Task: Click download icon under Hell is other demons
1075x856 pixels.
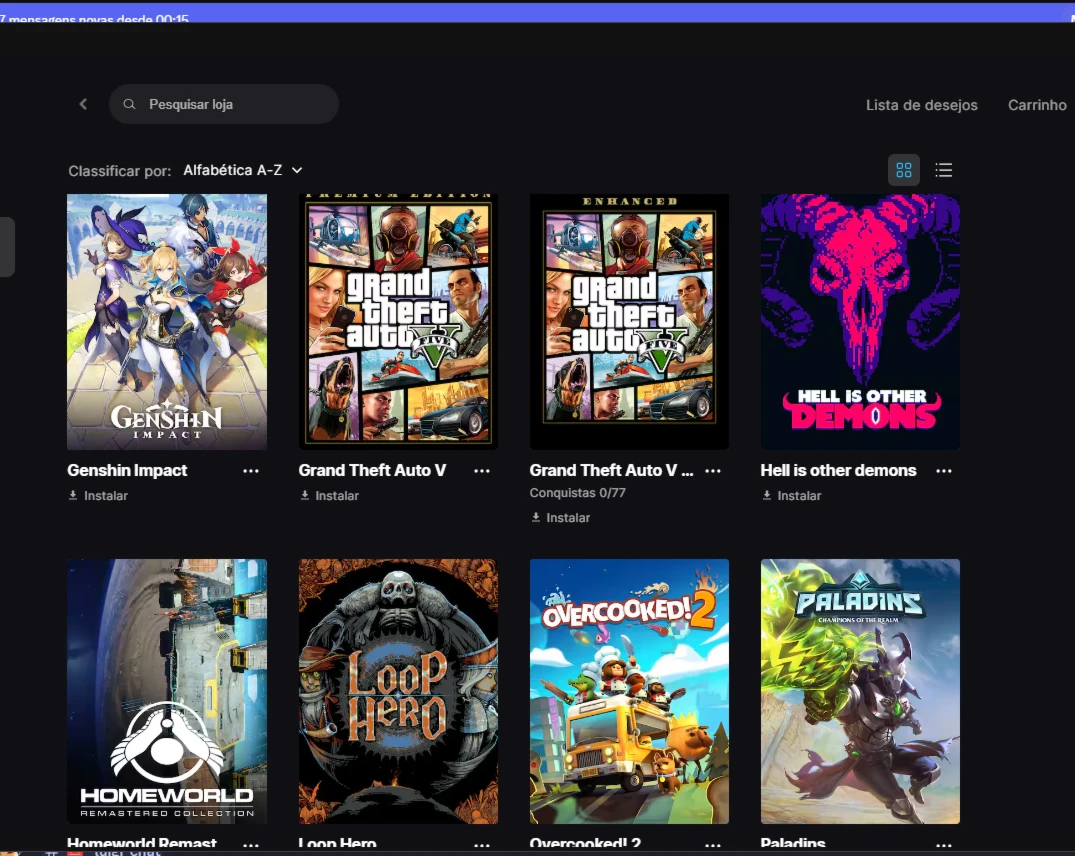Action: point(766,495)
